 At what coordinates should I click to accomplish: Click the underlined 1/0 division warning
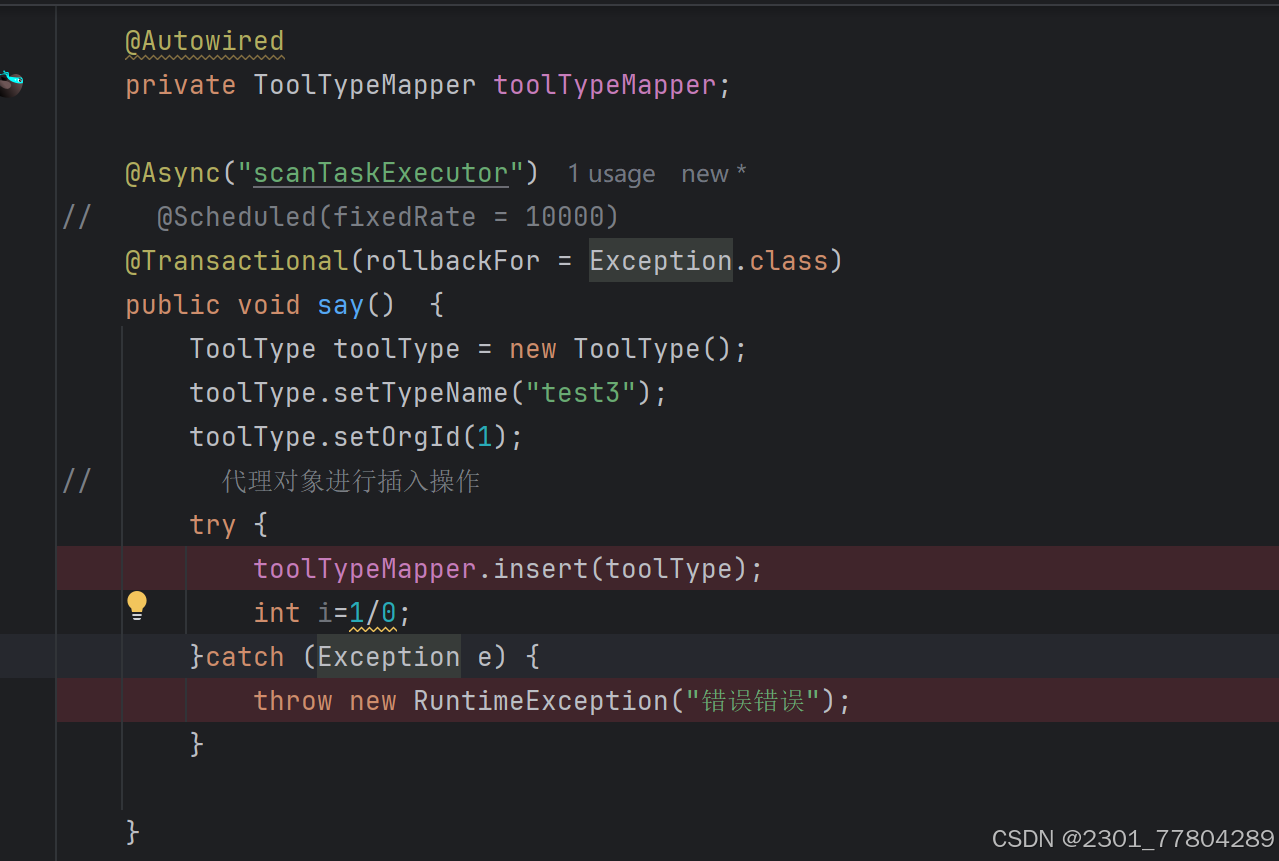pyautogui.click(x=371, y=612)
